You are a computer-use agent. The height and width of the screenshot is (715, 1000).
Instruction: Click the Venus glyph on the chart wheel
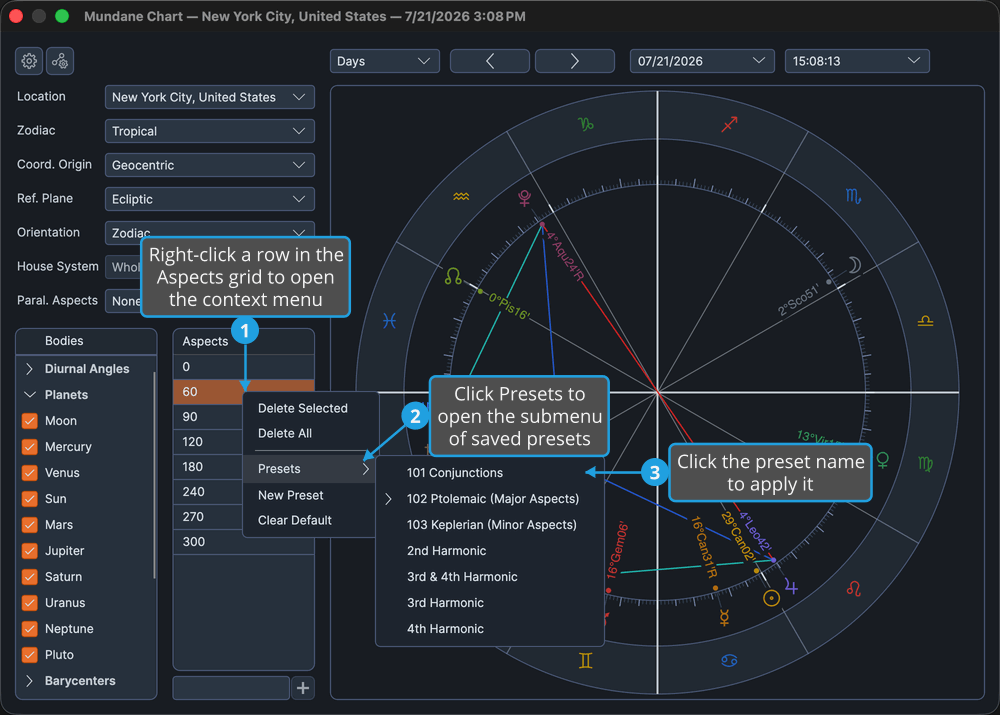click(883, 459)
